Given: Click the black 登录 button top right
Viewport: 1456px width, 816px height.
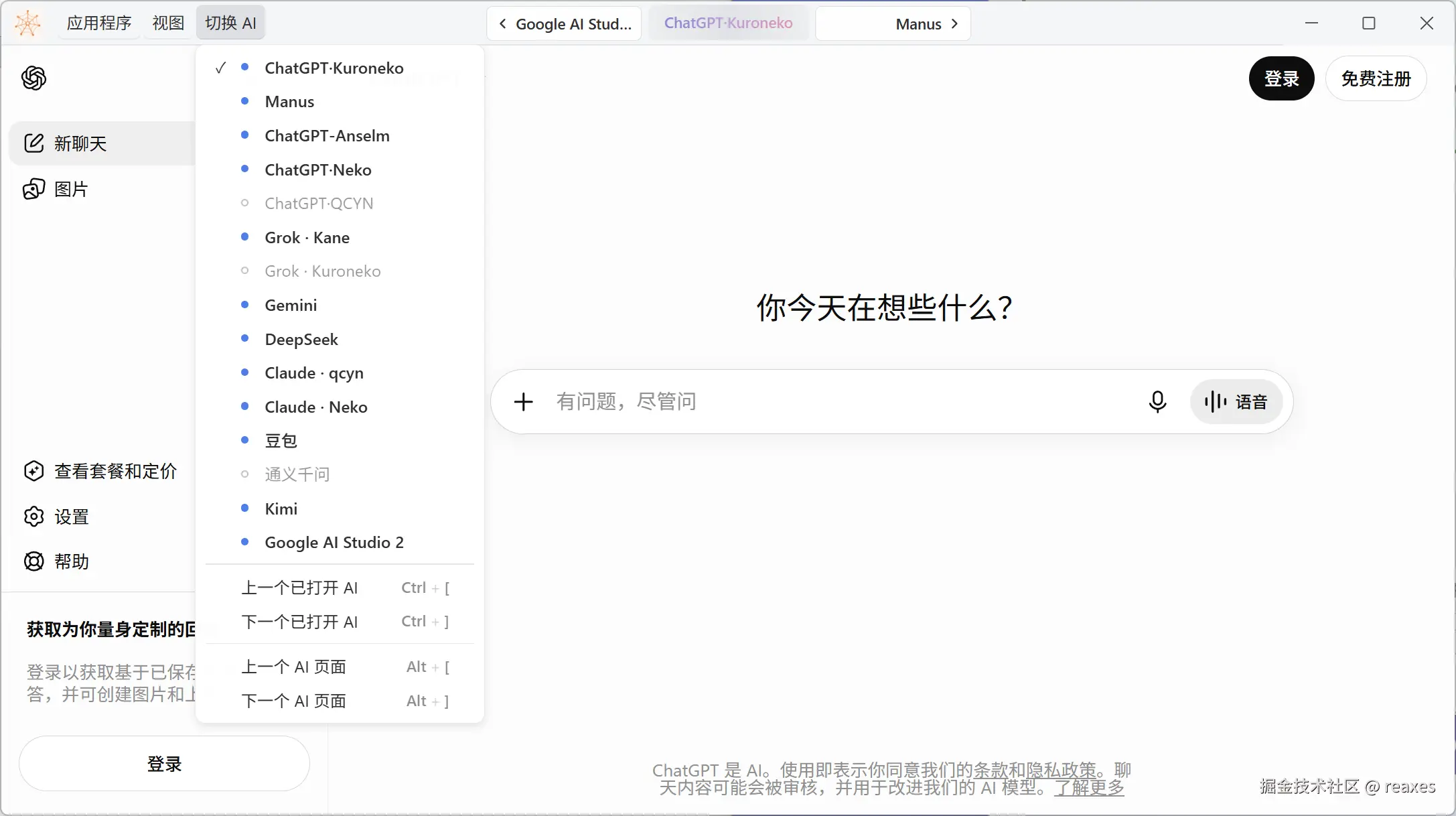Looking at the screenshot, I should click(x=1281, y=78).
